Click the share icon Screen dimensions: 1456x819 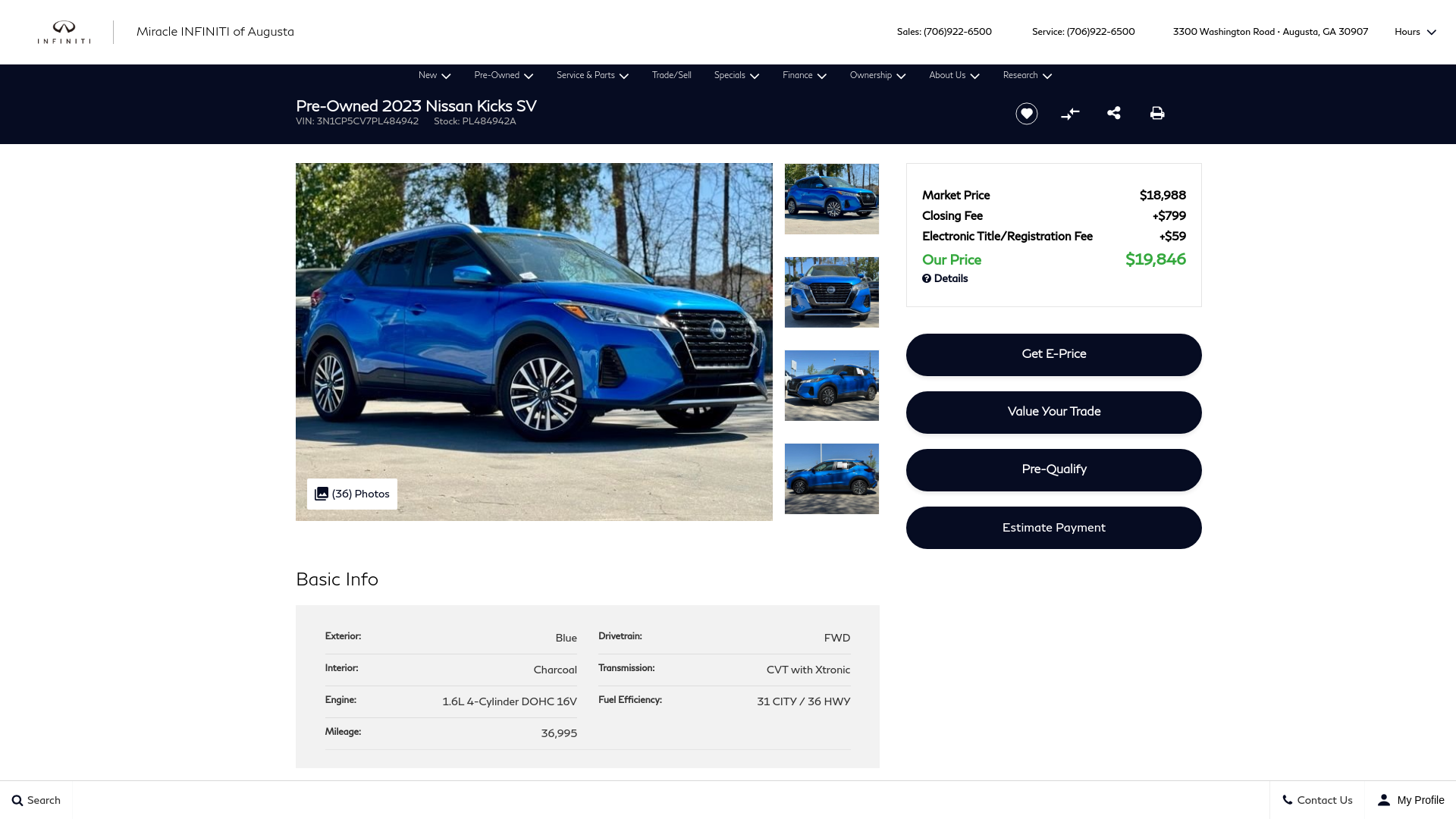[1114, 113]
